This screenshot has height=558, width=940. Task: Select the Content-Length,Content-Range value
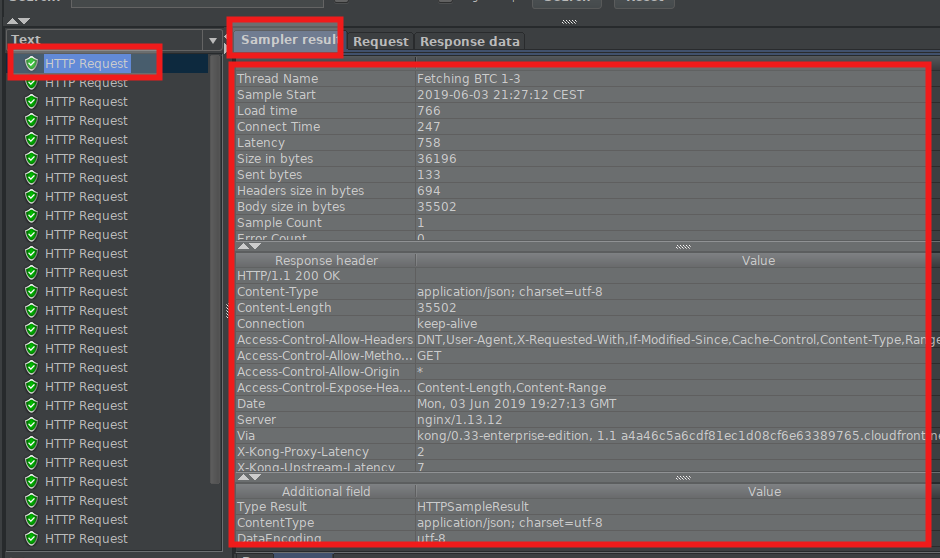[511, 388]
